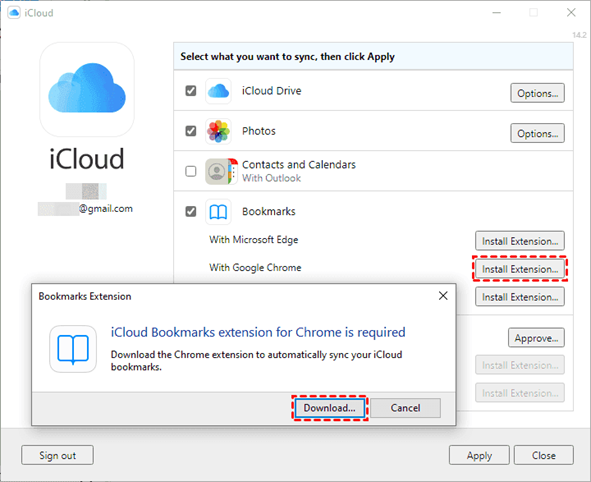Click the Contacts and Calendars icon
The width and height of the screenshot is (591, 482).
coord(222,171)
